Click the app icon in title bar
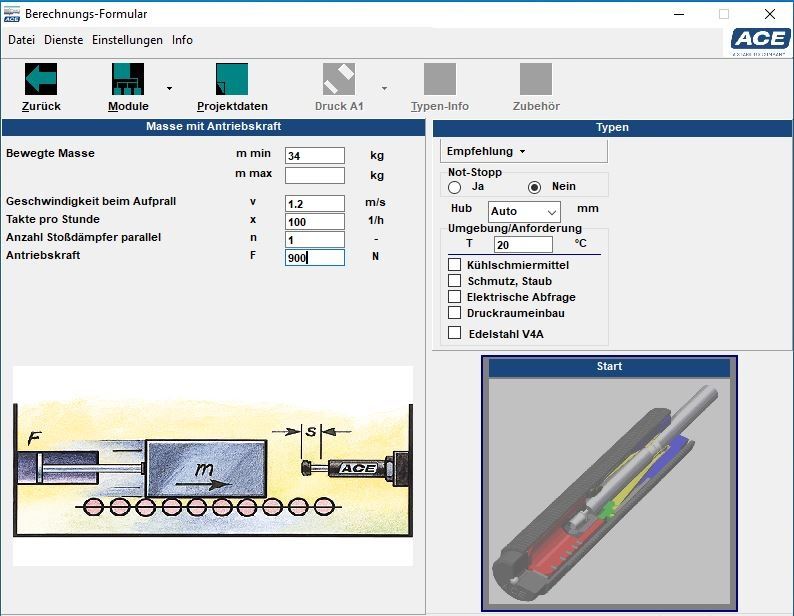The width and height of the screenshot is (794, 616). coord(12,13)
